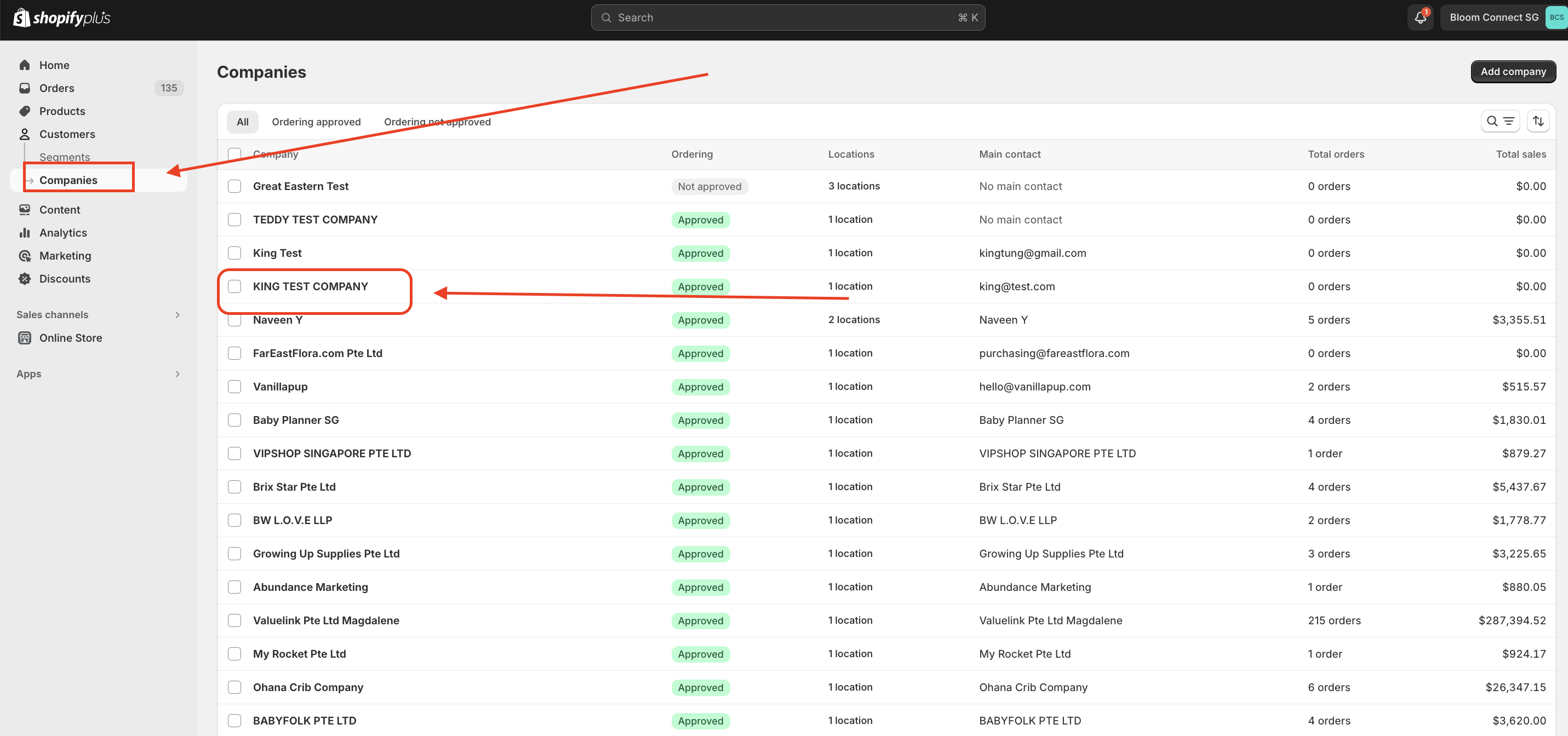This screenshot has height=736, width=1568.
Task: Click the Company column header
Action: point(276,154)
